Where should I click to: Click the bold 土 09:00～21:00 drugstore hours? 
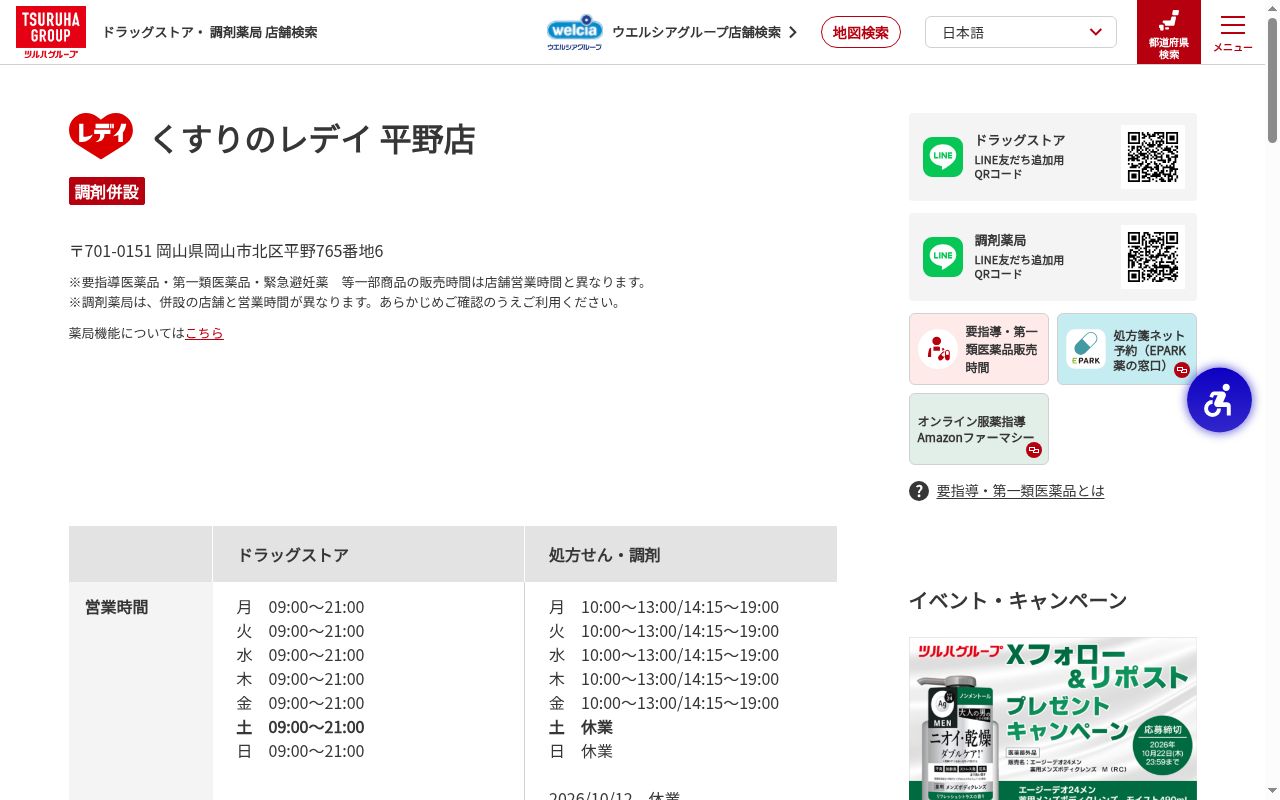coord(300,727)
